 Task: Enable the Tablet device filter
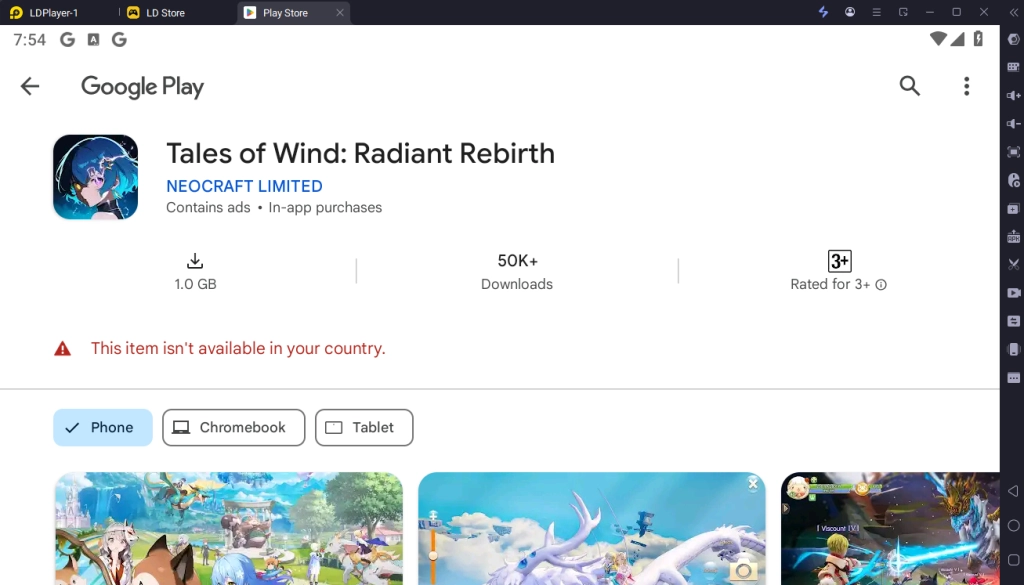coord(364,427)
